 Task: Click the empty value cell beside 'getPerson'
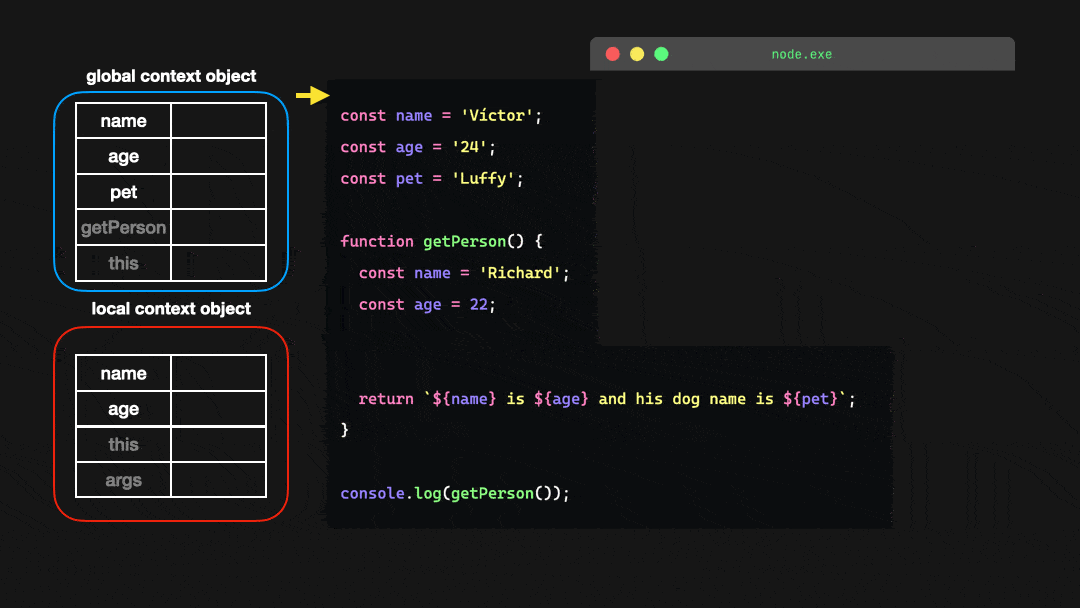tap(218, 227)
